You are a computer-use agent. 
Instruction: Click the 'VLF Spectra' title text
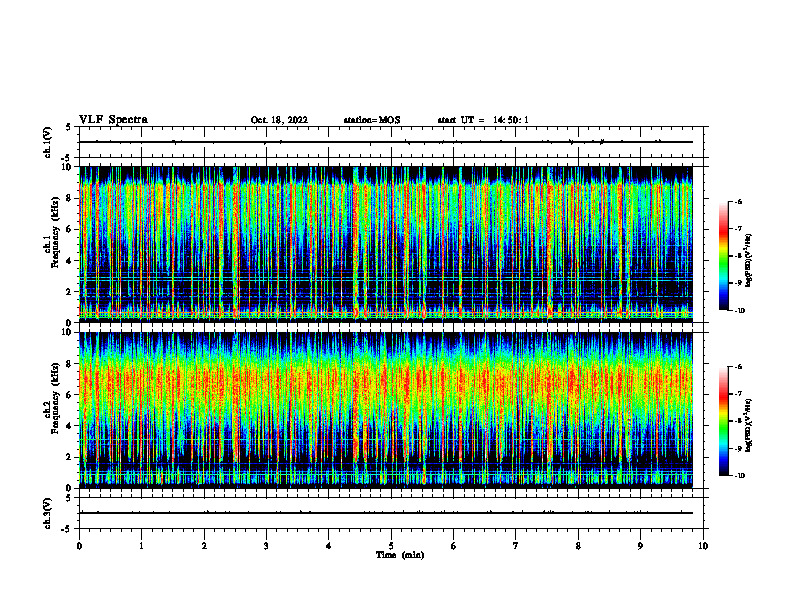click(113, 120)
